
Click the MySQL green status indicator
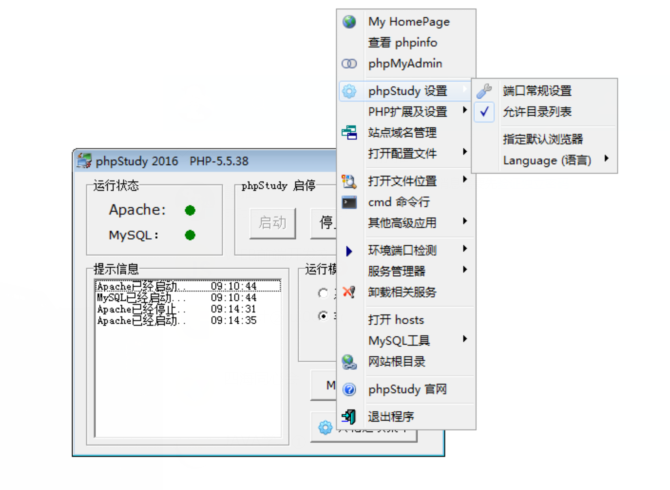pyautogui.click(x=190, y=235)
